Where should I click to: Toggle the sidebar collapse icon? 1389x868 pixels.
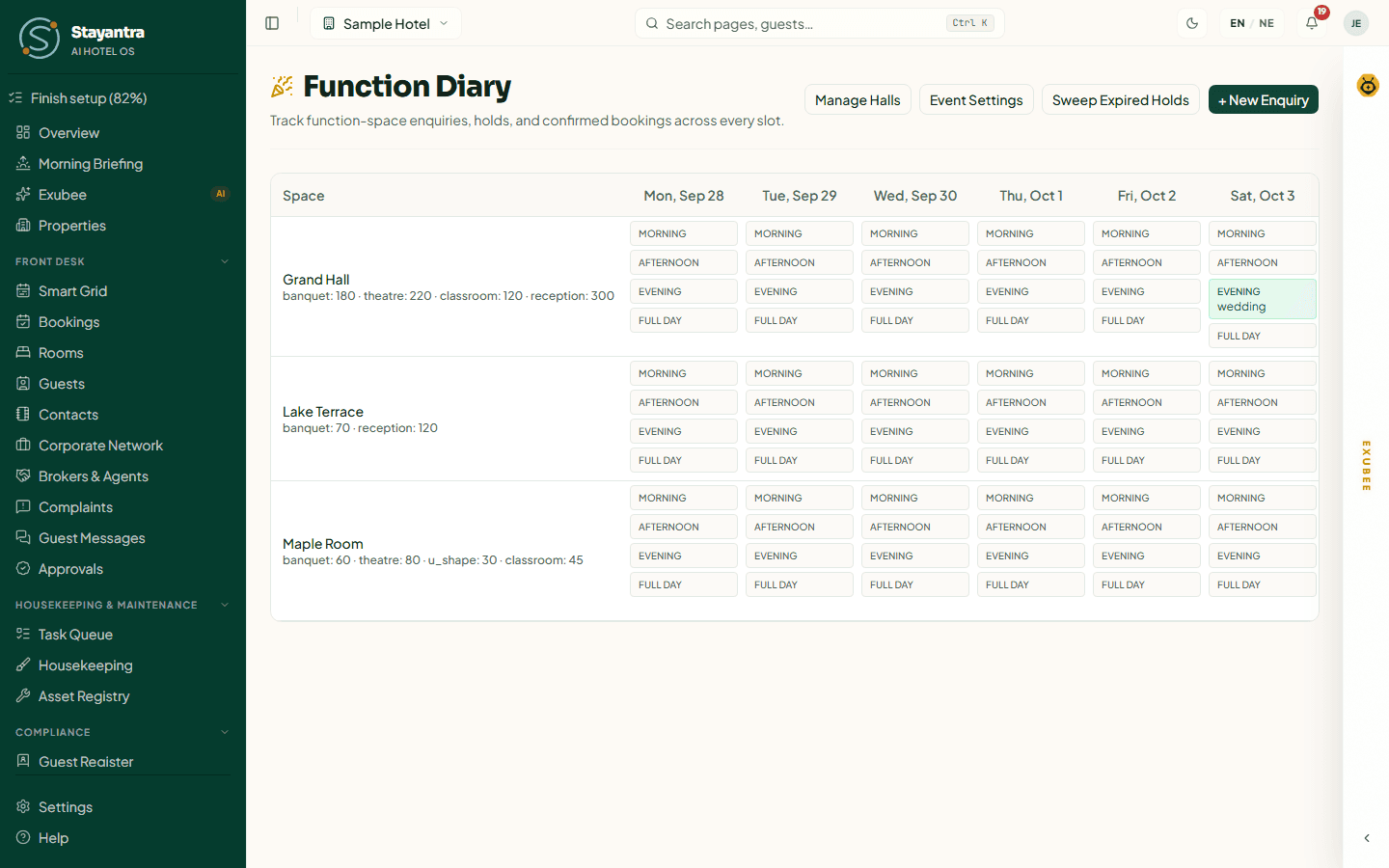pyautogui.click(x=272, y=23)
